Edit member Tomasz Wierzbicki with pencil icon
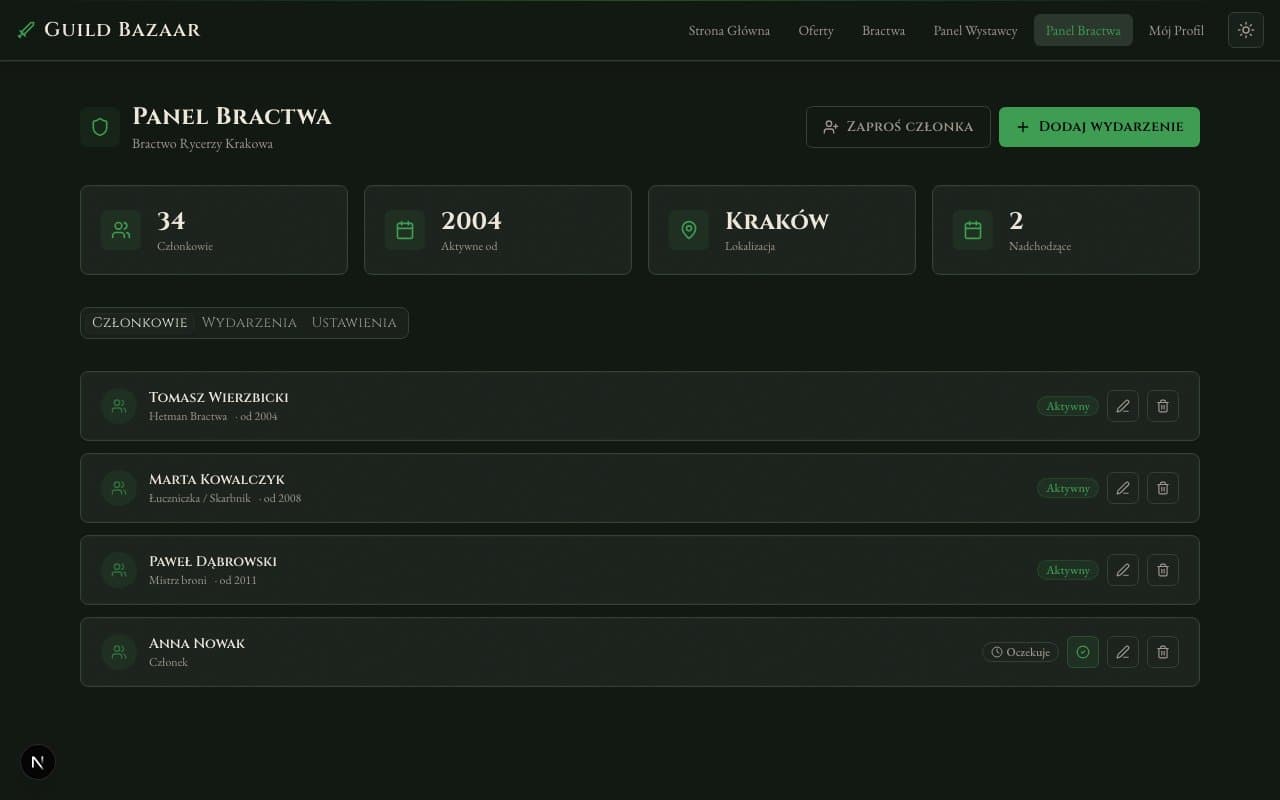This screenshot has width=1280, height=800. coord(1123,406)
